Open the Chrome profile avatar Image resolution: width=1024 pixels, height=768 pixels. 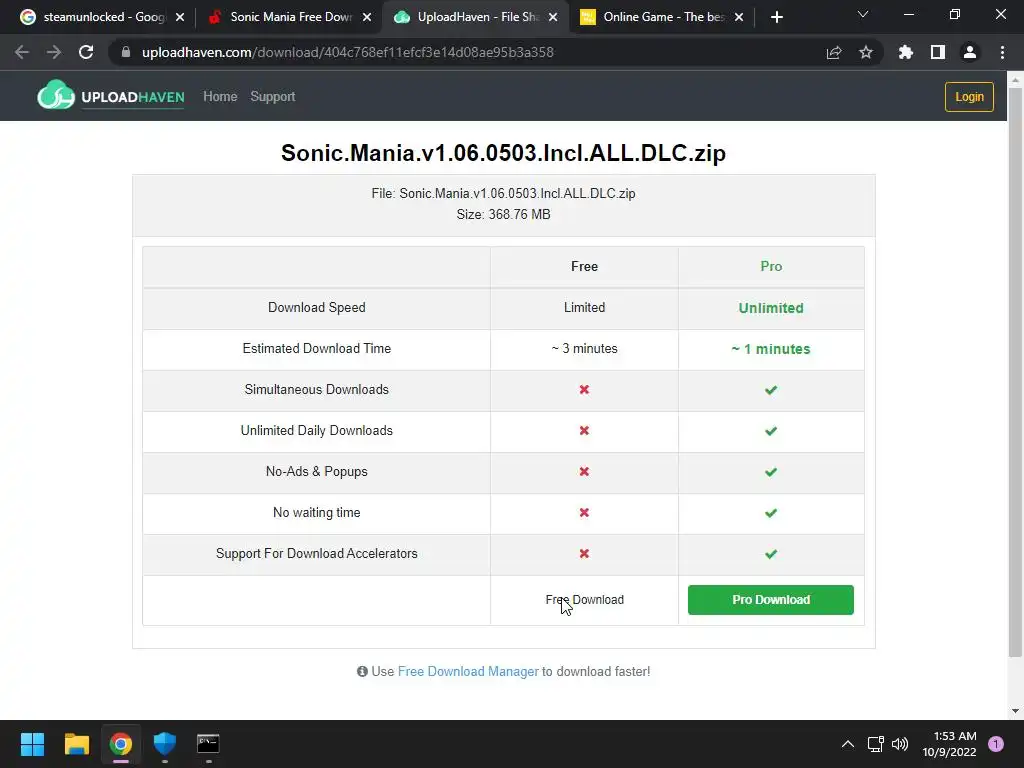point(970,52)
